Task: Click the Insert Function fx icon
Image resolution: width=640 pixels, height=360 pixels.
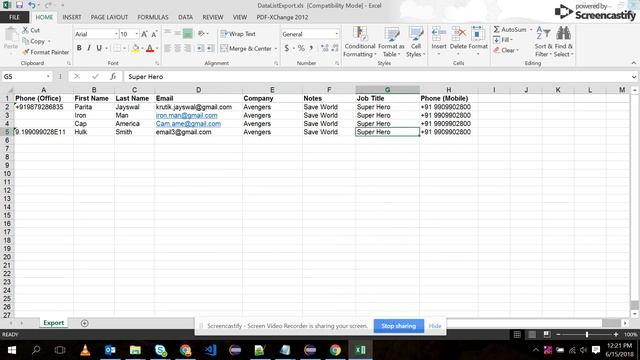Action: [113, 76]
